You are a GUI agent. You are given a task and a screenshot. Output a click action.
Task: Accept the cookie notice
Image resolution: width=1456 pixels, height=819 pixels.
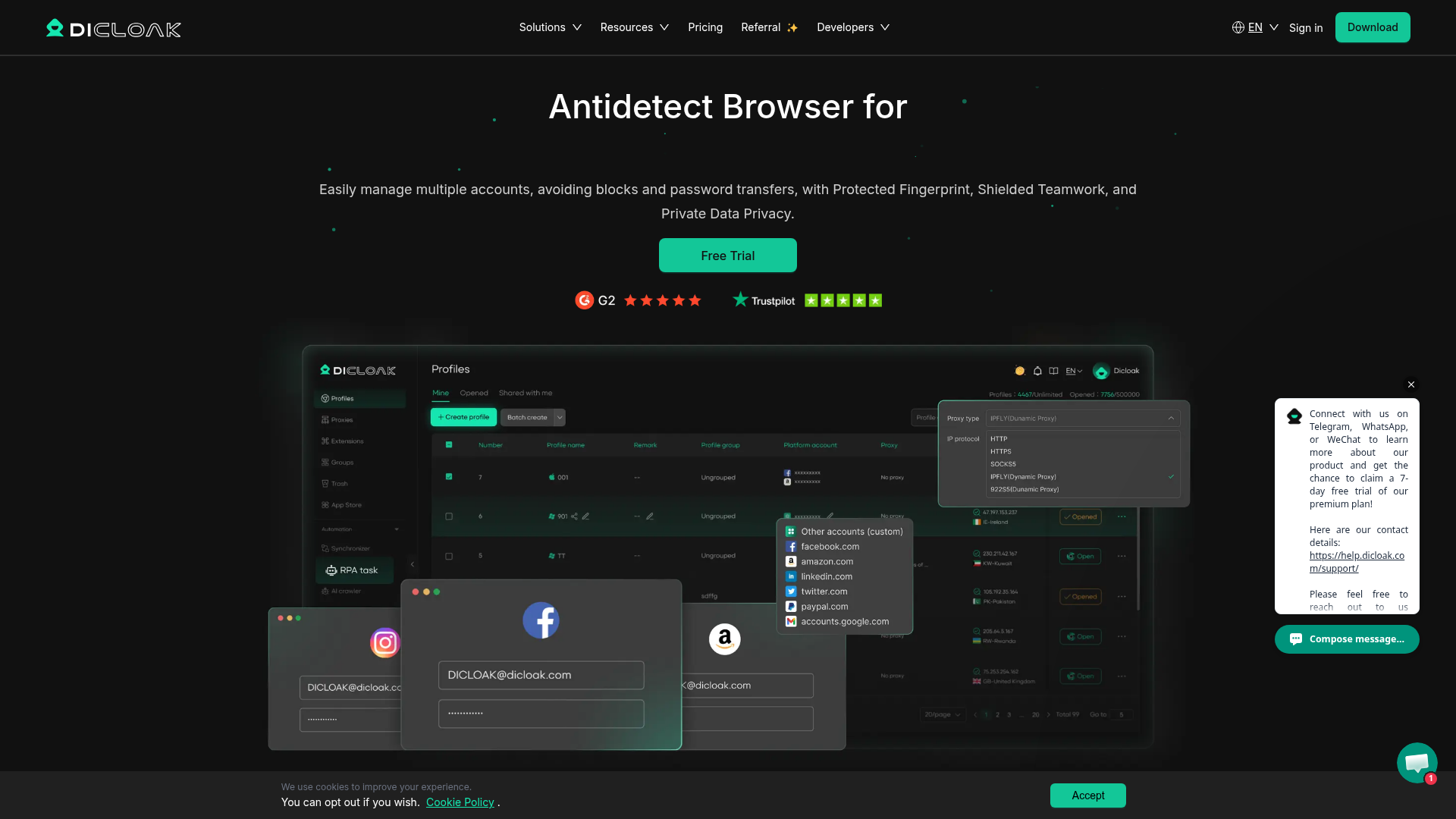coord(1088,795)
